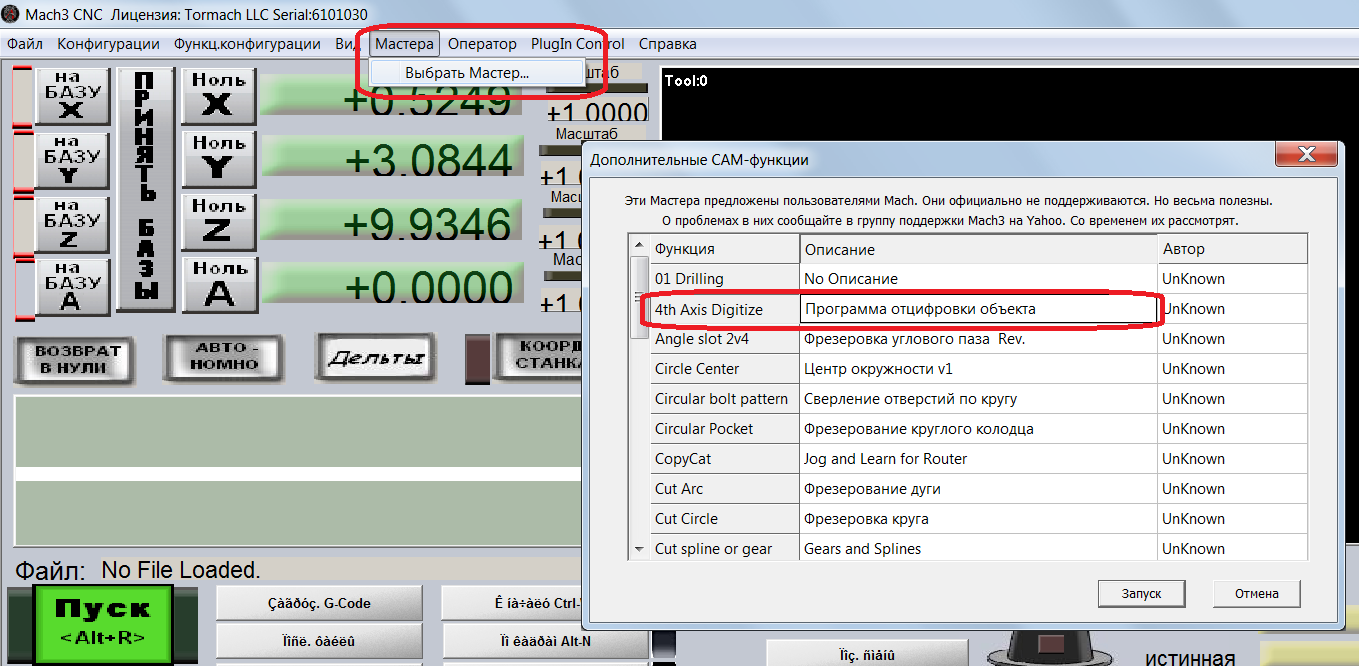The height and width of the screenshot is (666, 1359).
Task: Select the Circular bolt pattern wizard
Action: click(725, 399)
